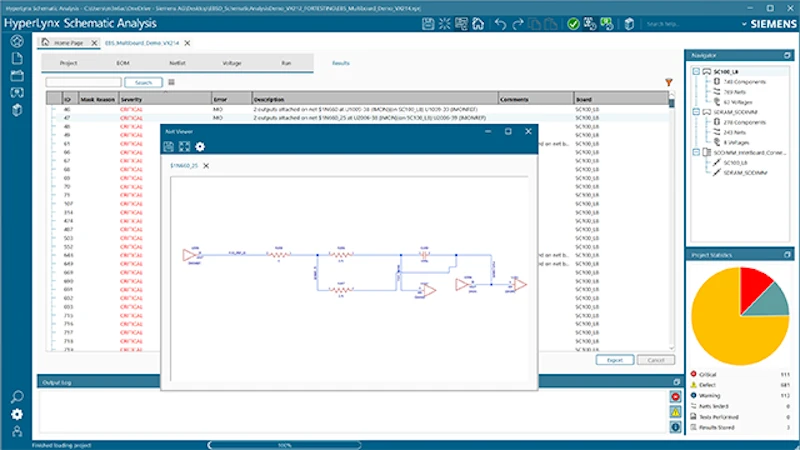Click the search text field above the results table
The width and height of the screenshot is (800, 450).
click(x=84, y=82)
